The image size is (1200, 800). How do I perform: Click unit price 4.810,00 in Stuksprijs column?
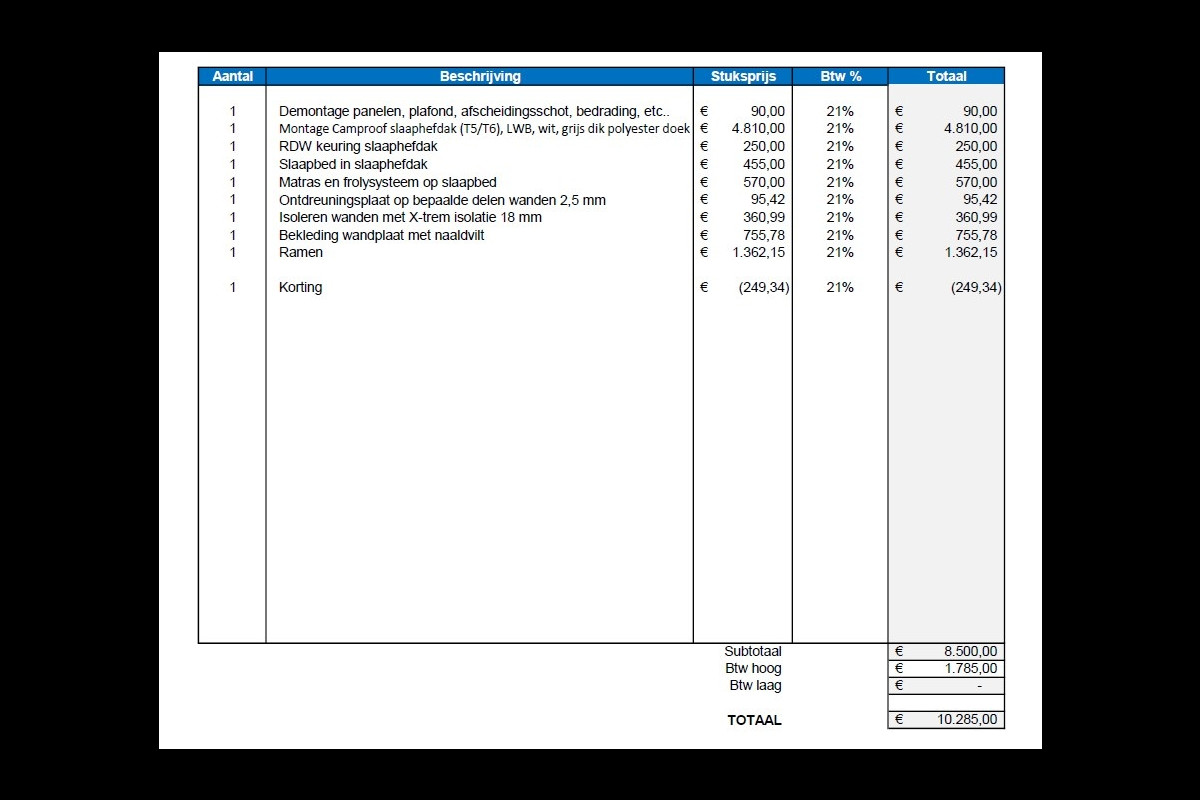click(758, 129)
